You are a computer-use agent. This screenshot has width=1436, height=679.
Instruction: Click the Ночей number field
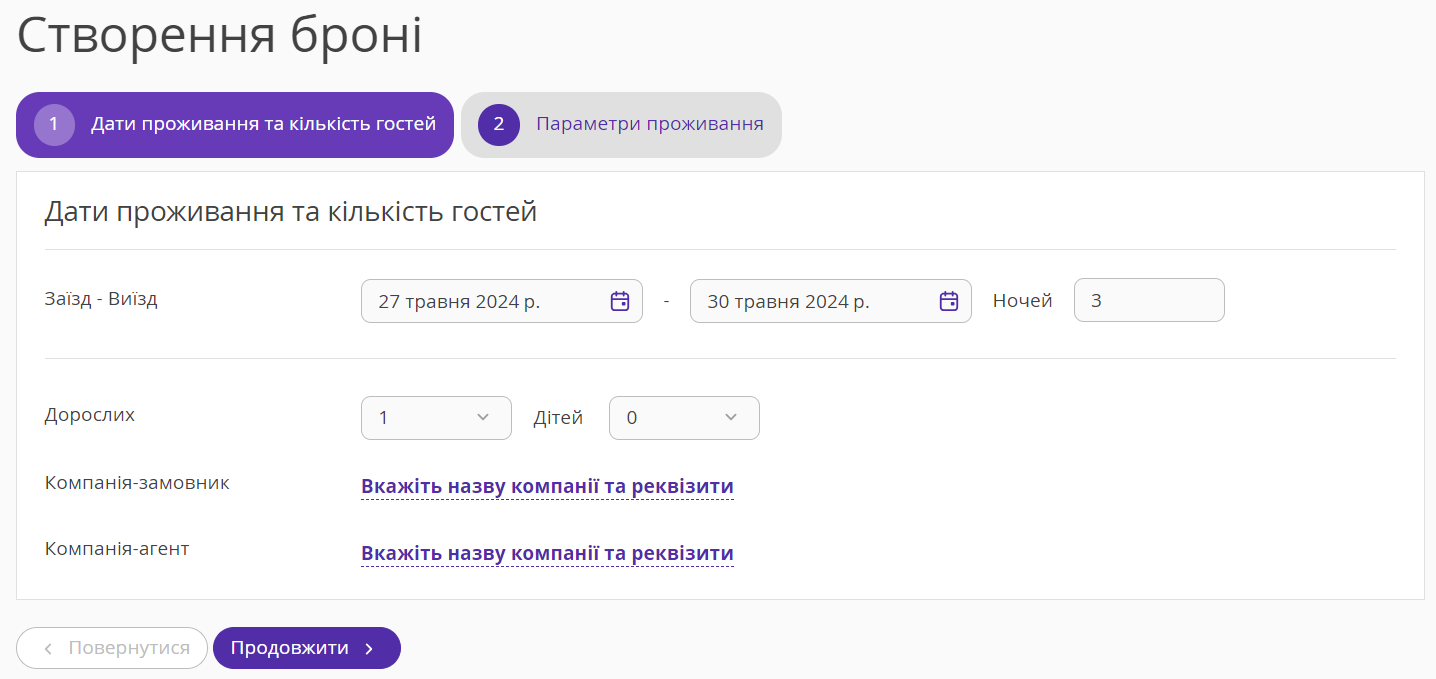[x=1149, y=300]
